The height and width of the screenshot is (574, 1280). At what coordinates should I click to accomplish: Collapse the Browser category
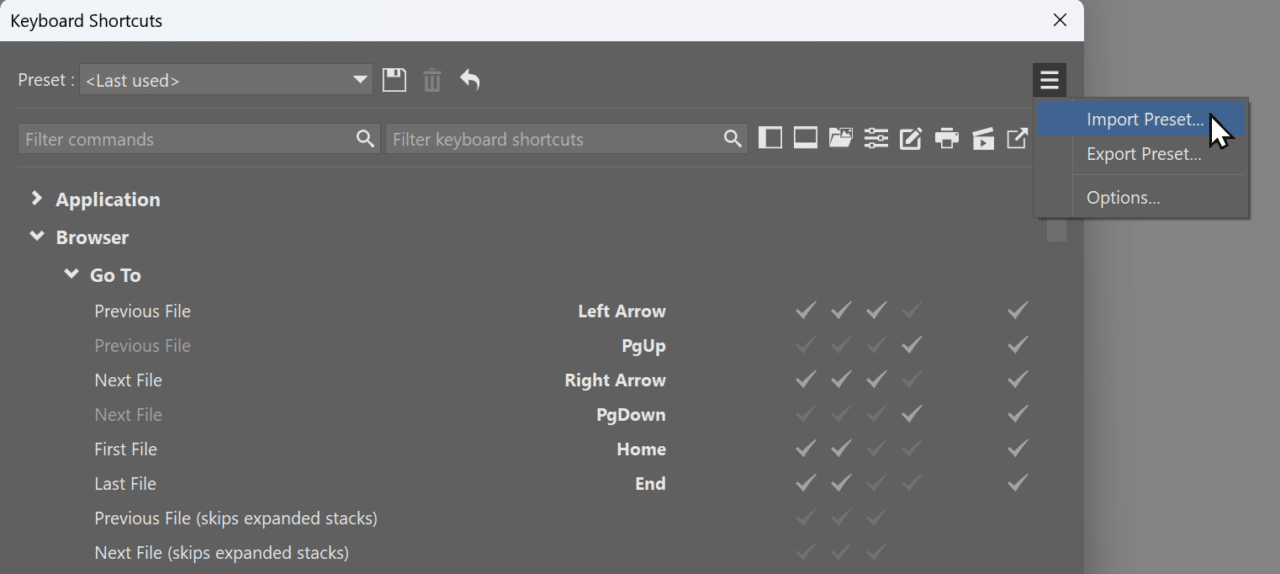tap(37, 237)
